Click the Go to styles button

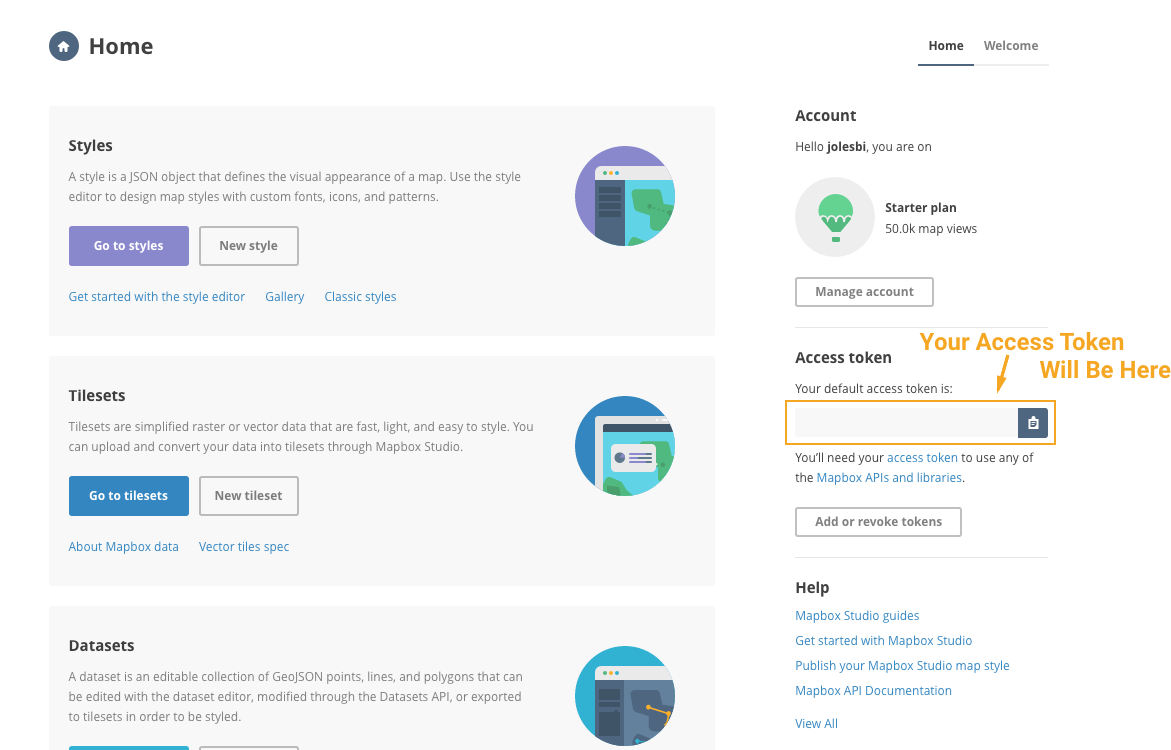coord(128,245)
